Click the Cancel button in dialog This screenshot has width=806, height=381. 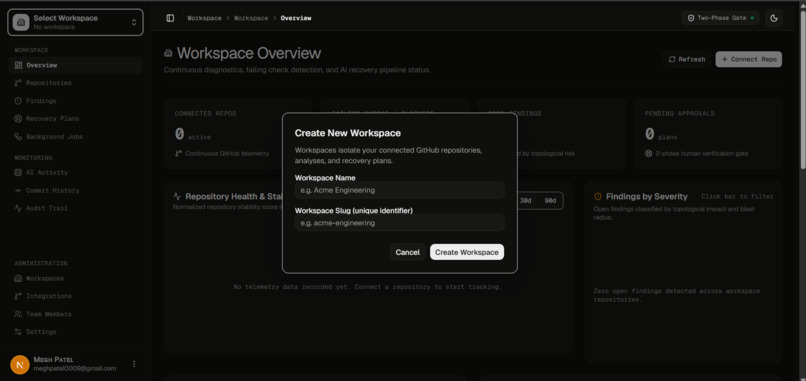point(408,252)
